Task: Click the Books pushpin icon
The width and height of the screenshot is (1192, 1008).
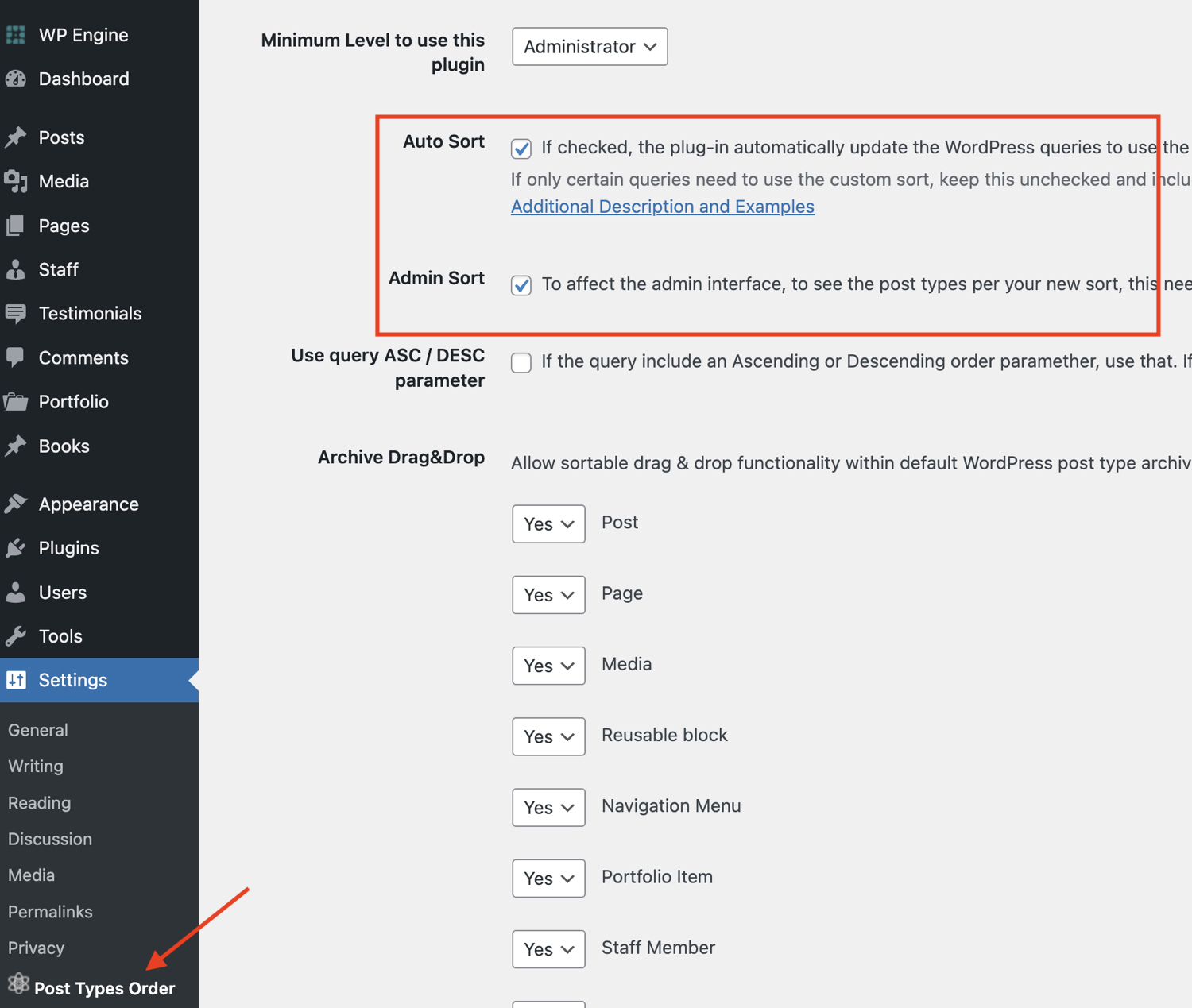Action: pos(16,446)
